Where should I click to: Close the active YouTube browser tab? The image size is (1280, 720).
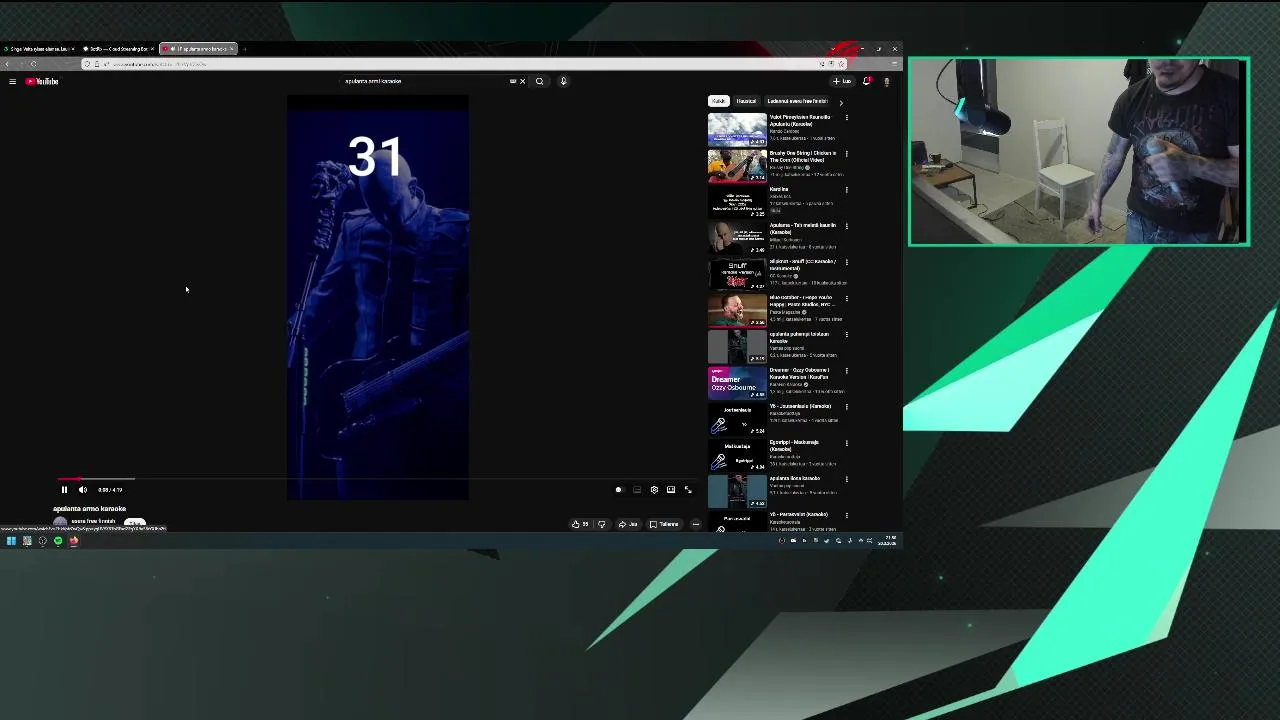click(x=231, y=49)
